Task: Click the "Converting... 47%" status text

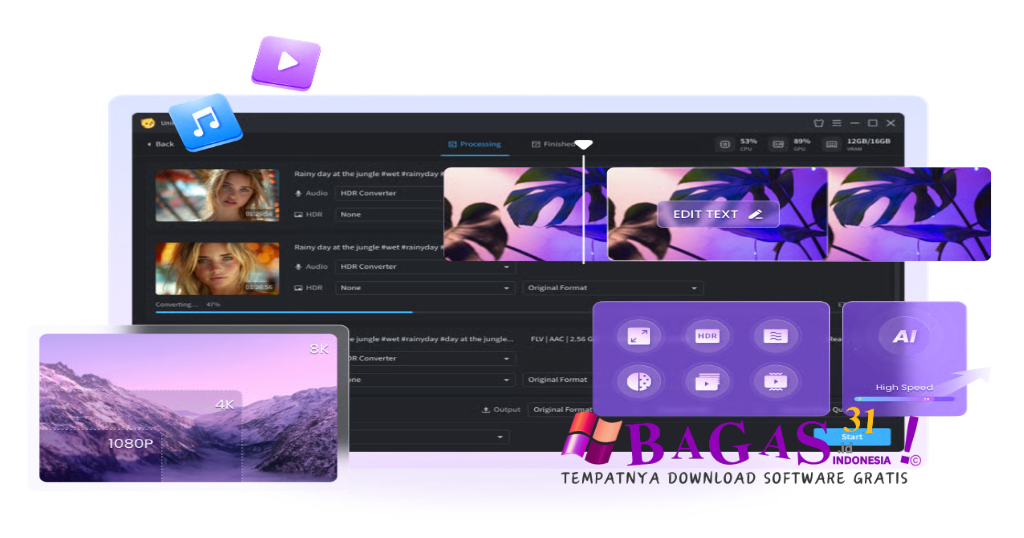Action: point(187,304)
